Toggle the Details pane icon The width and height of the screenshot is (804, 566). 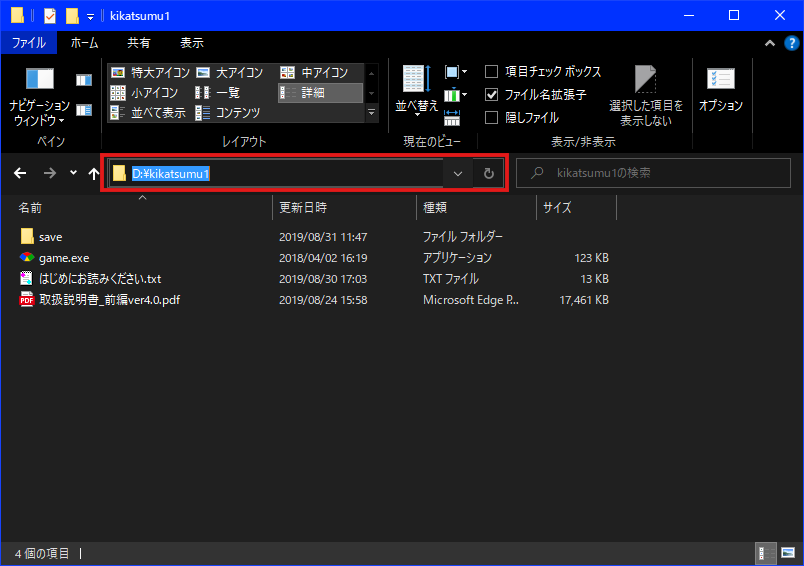click(x=84, y=110)
